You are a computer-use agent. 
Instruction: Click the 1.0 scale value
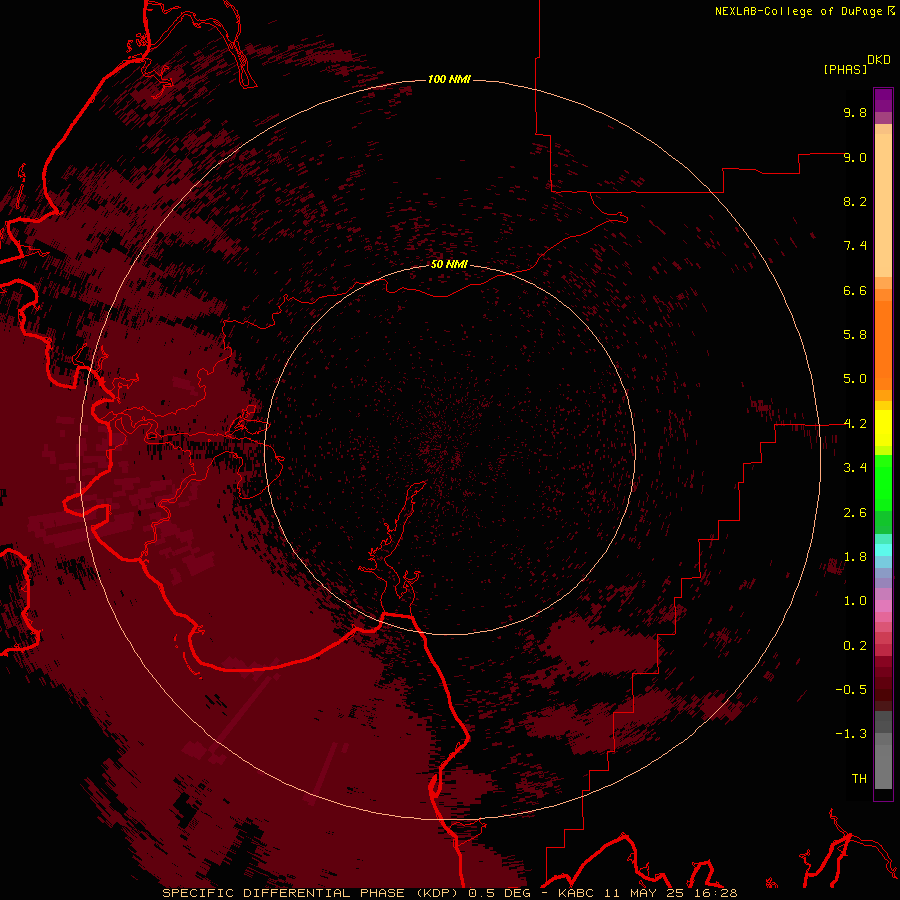(855, 601)
